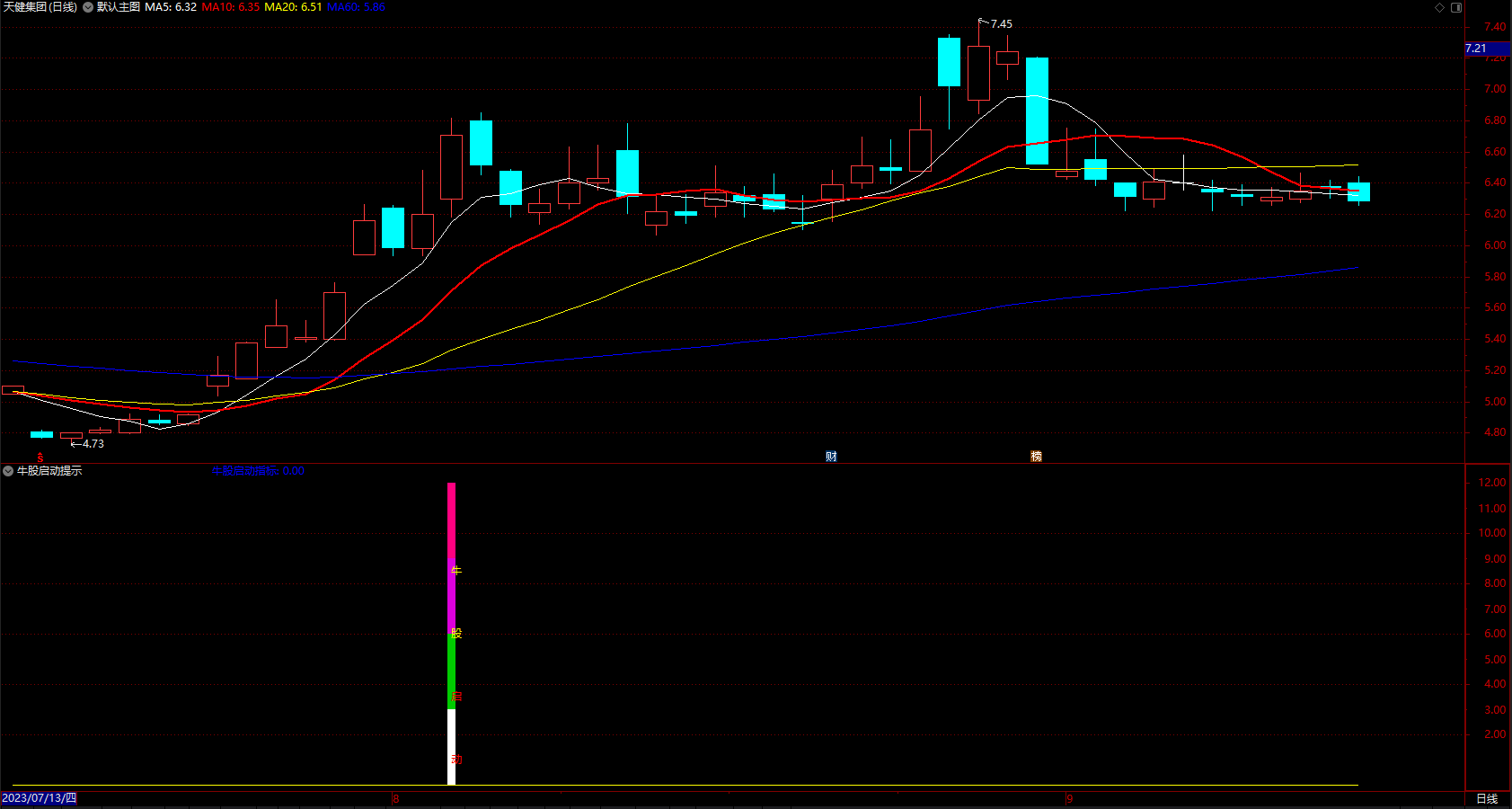Expand the 牛股启动提示 indicator dropdown arrow
Screen dimensions: 1512x809
8,471
